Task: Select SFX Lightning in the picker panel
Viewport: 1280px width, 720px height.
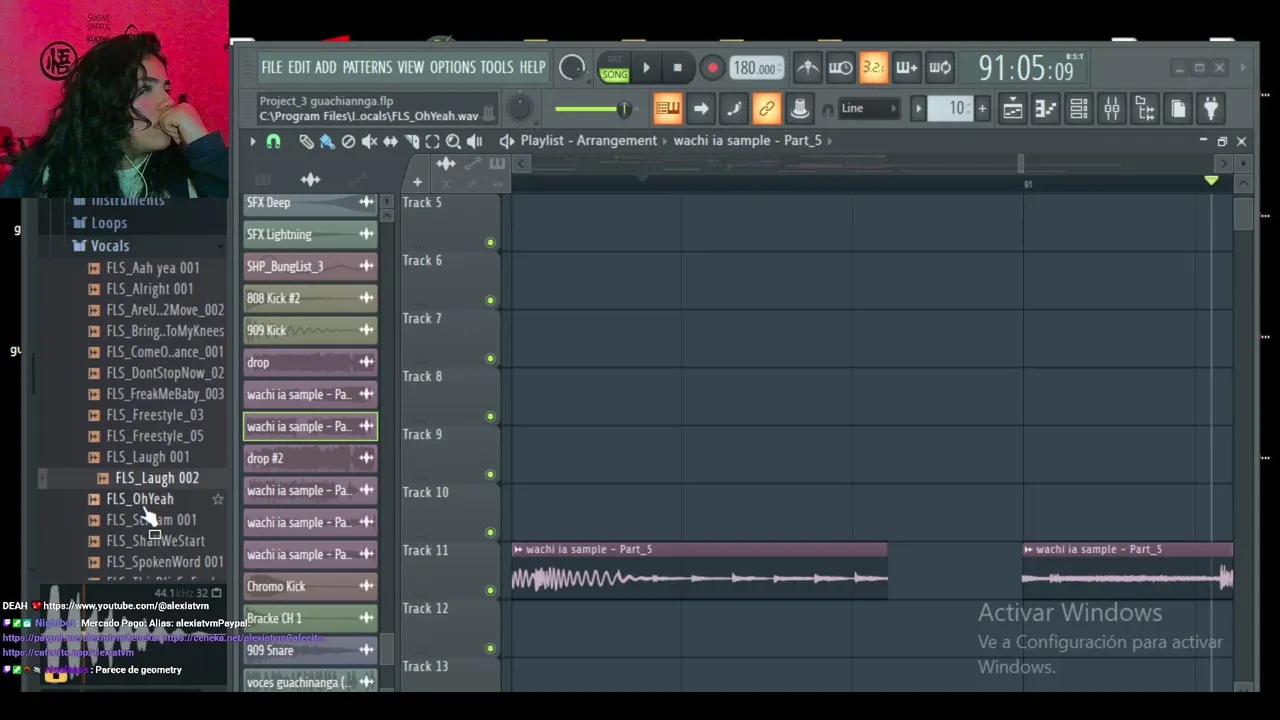Action: click(310, 234)
